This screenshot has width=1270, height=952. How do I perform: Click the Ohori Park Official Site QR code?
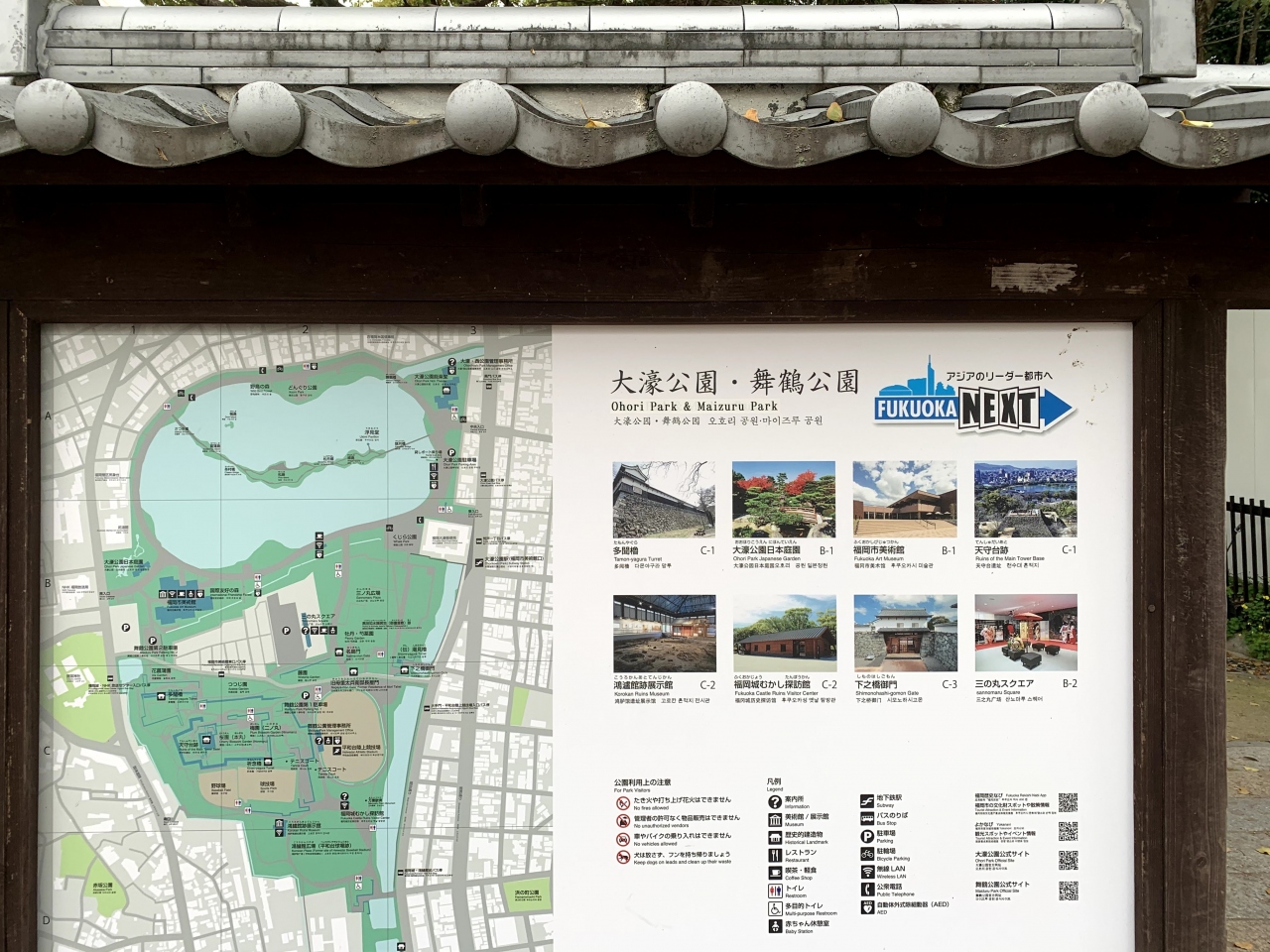(x=1068, y=860)
